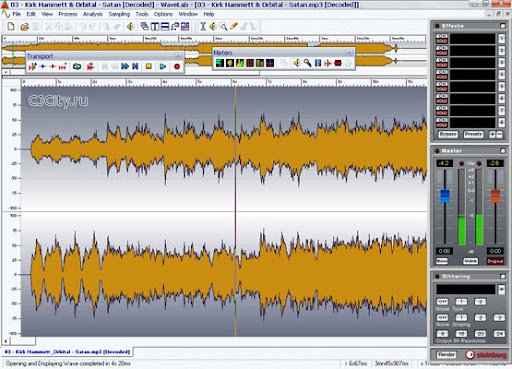Select the pencil draw tool
The height and width of the screenshot is (369, 512).
point(234,26)
